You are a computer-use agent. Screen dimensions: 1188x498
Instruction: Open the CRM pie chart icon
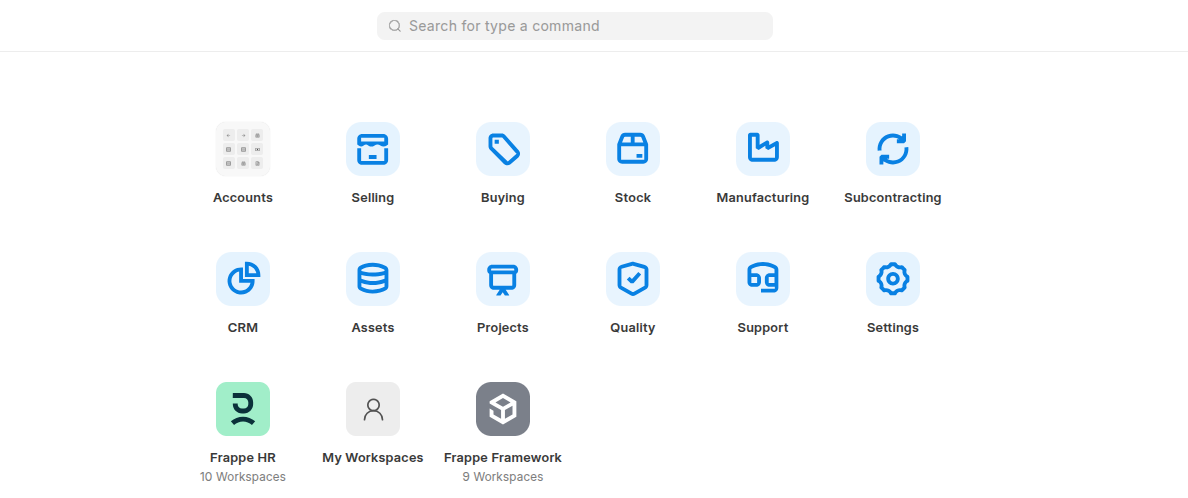pyautogui.click(x=243, y=279)
